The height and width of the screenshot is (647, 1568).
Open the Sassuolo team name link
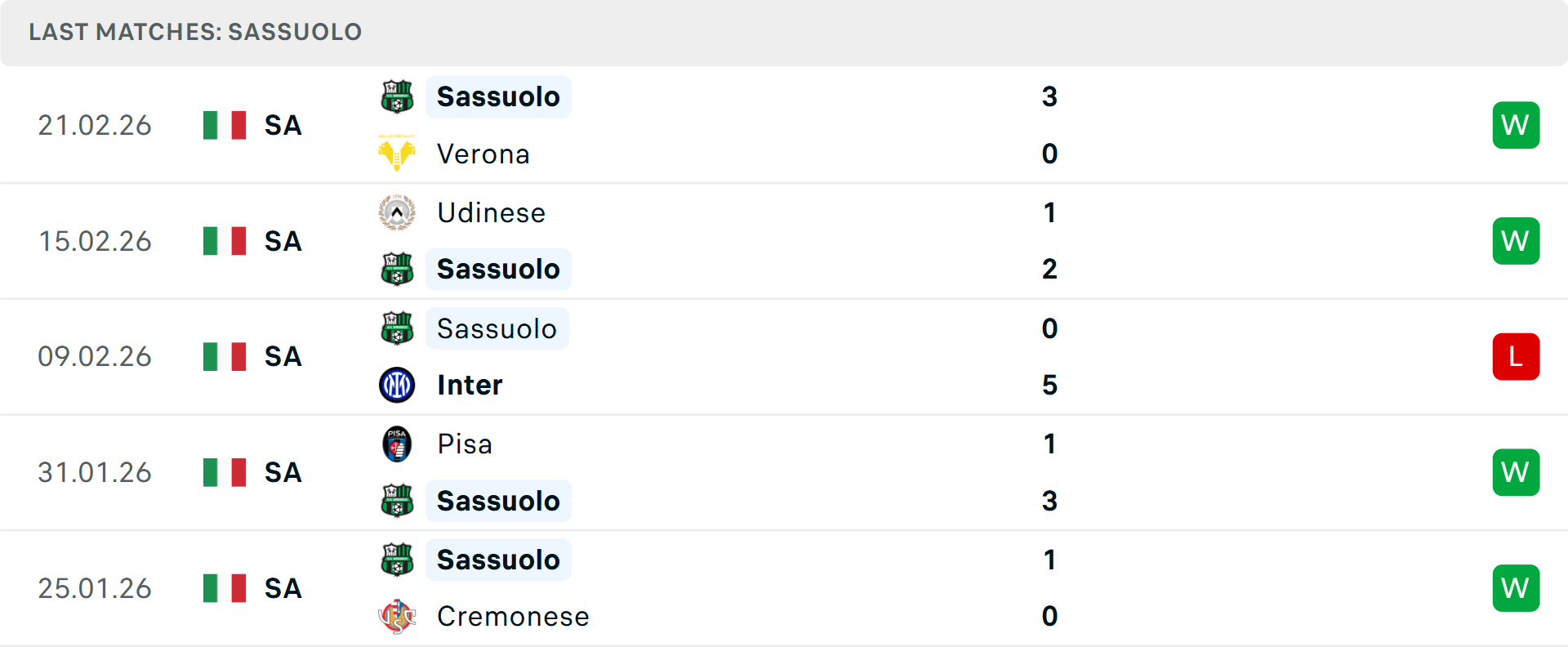498,96
